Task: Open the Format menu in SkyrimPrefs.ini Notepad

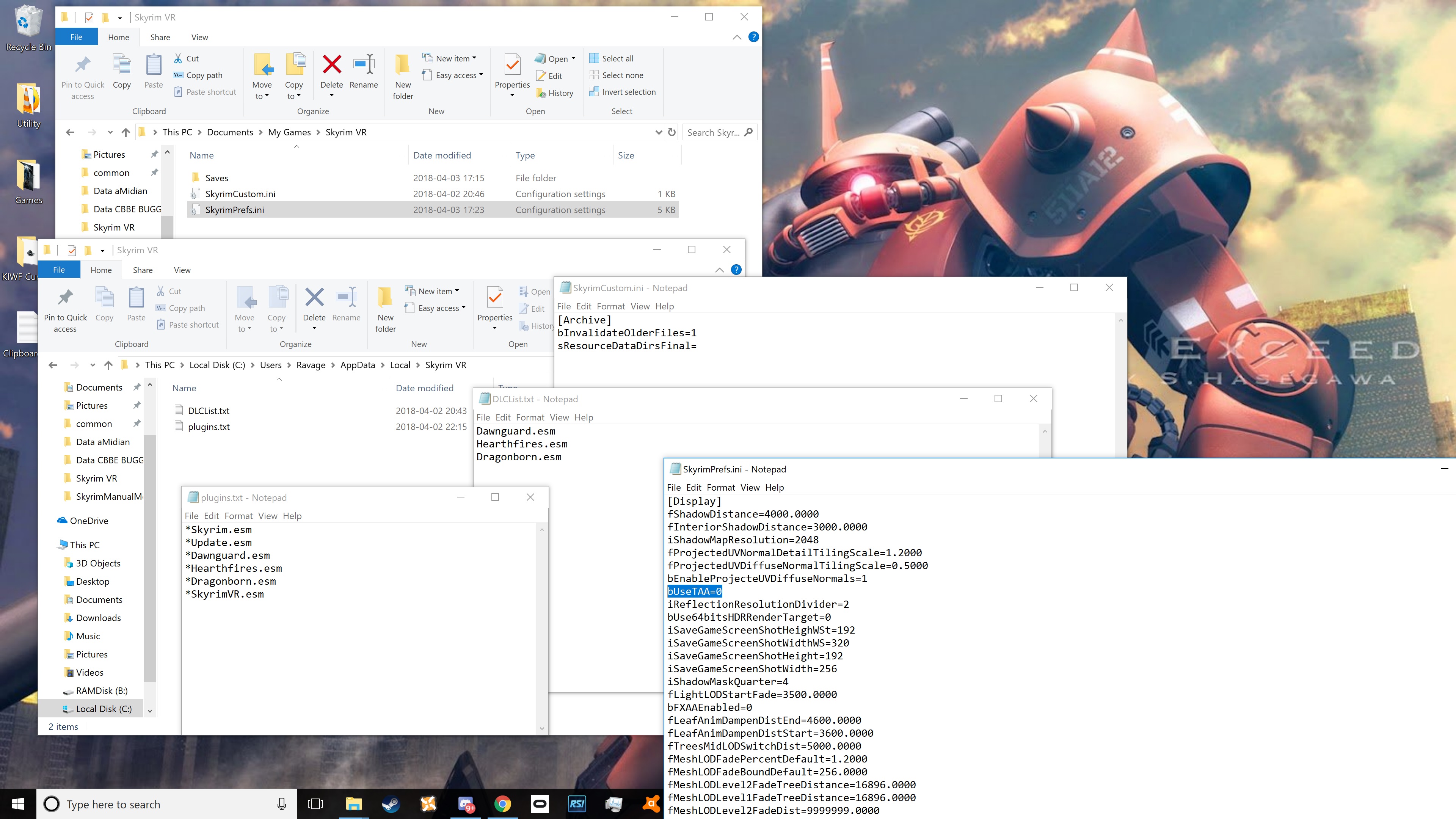Action: 721,487
